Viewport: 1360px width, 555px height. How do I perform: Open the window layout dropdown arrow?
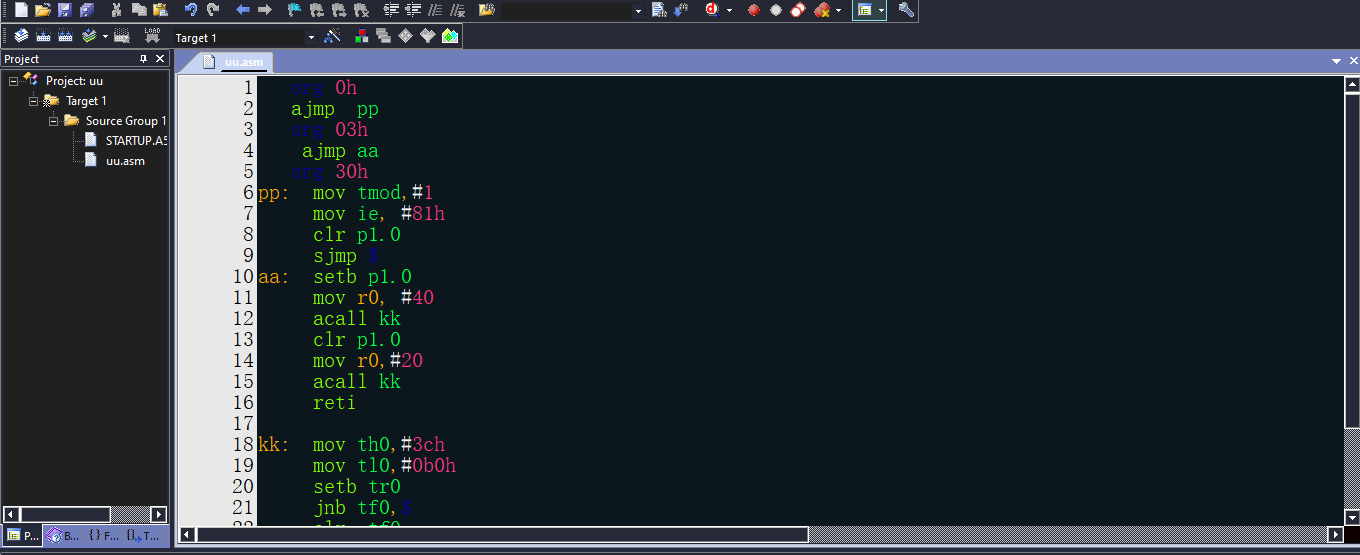[882, 10]
